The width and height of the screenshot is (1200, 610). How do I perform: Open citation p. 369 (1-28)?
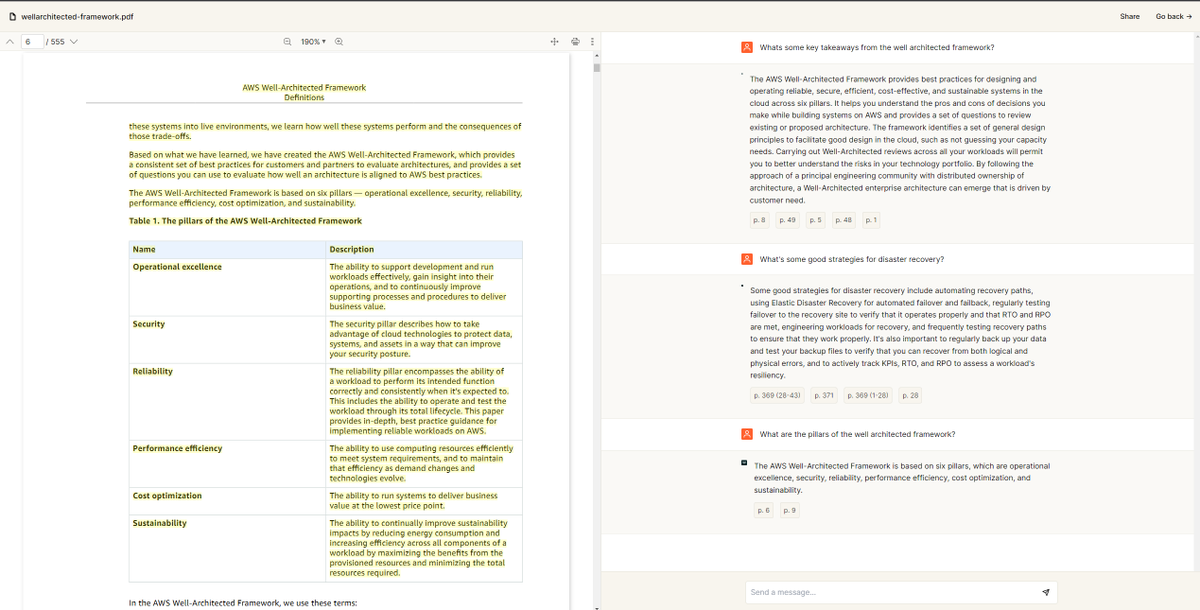[867, 396]
